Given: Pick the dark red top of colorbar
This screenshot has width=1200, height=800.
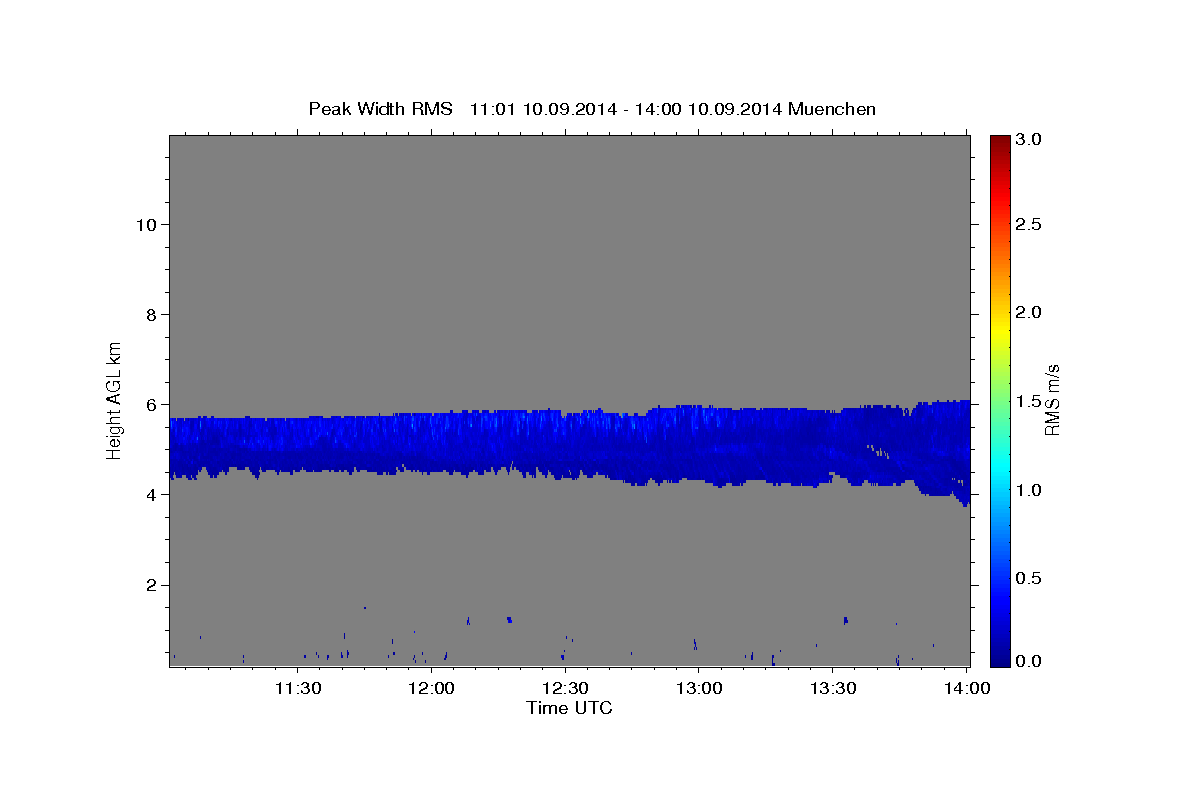Looking at the screenshot, I should tap(999, 142).
